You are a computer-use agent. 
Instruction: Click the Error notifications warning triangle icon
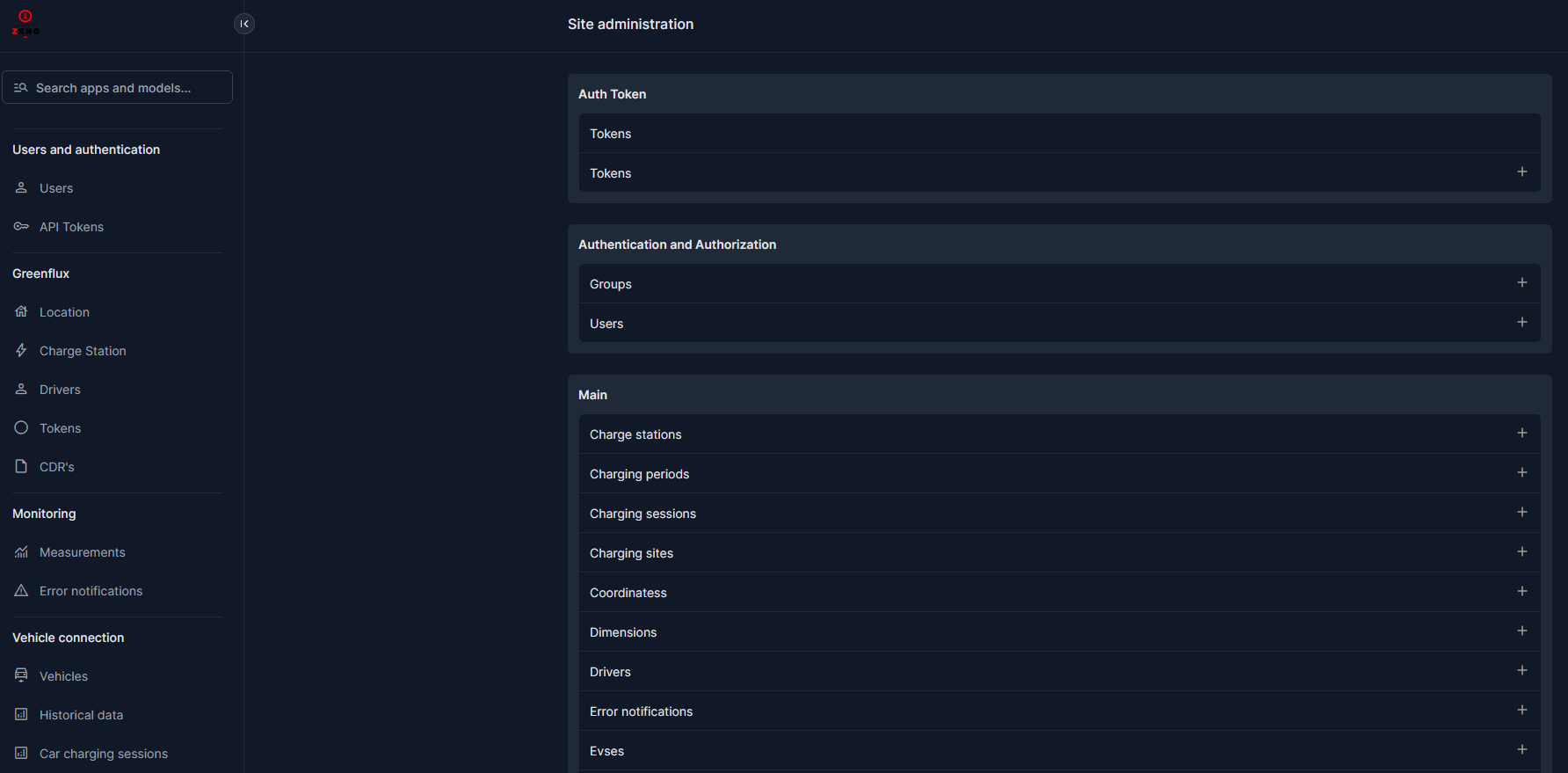[x=21, y=590]
